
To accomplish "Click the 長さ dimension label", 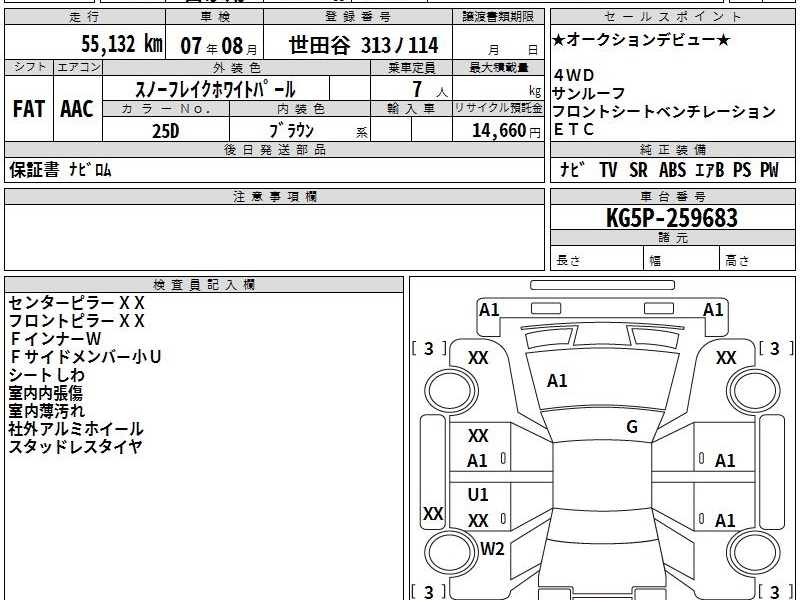I will [568, 261].
